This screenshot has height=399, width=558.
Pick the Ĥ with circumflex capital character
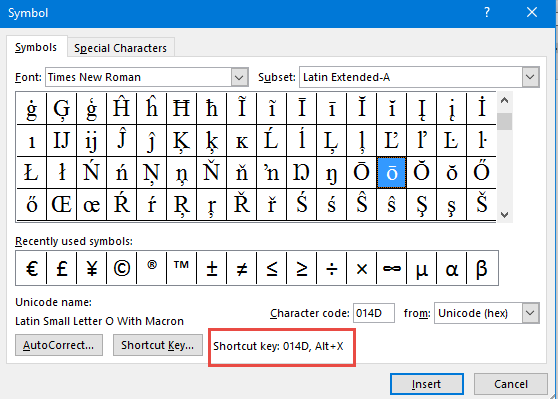pyautogui.click(x=121, y=108)
